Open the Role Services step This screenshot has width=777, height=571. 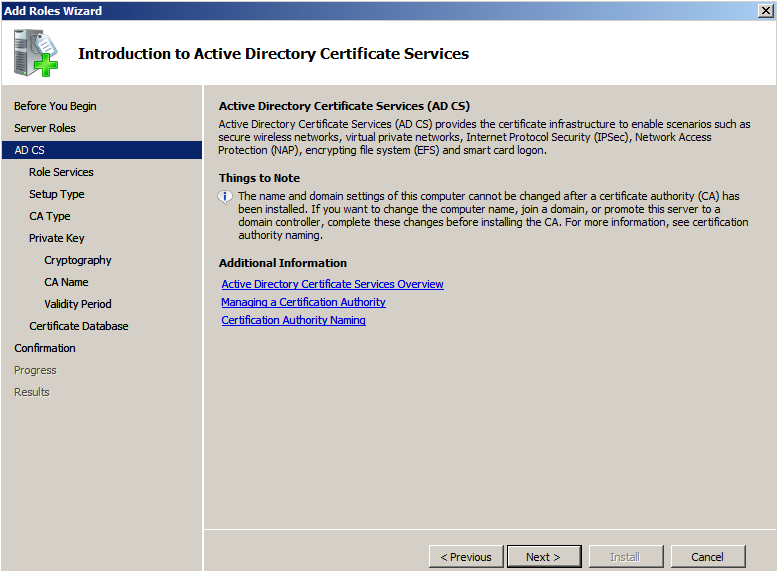pos(61,172)
